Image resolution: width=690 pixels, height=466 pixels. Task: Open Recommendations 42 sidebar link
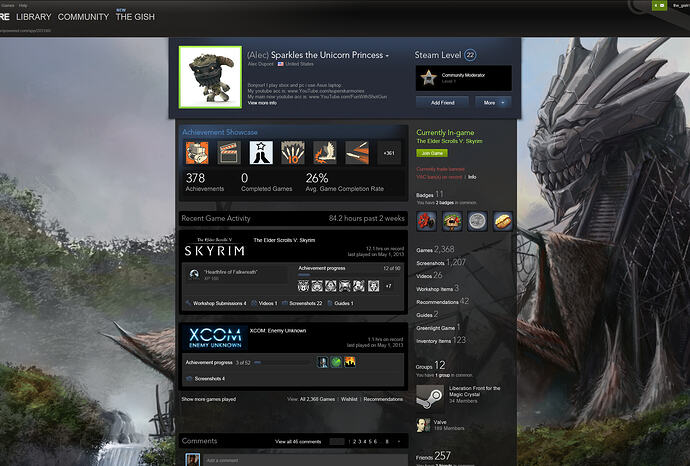442,301
